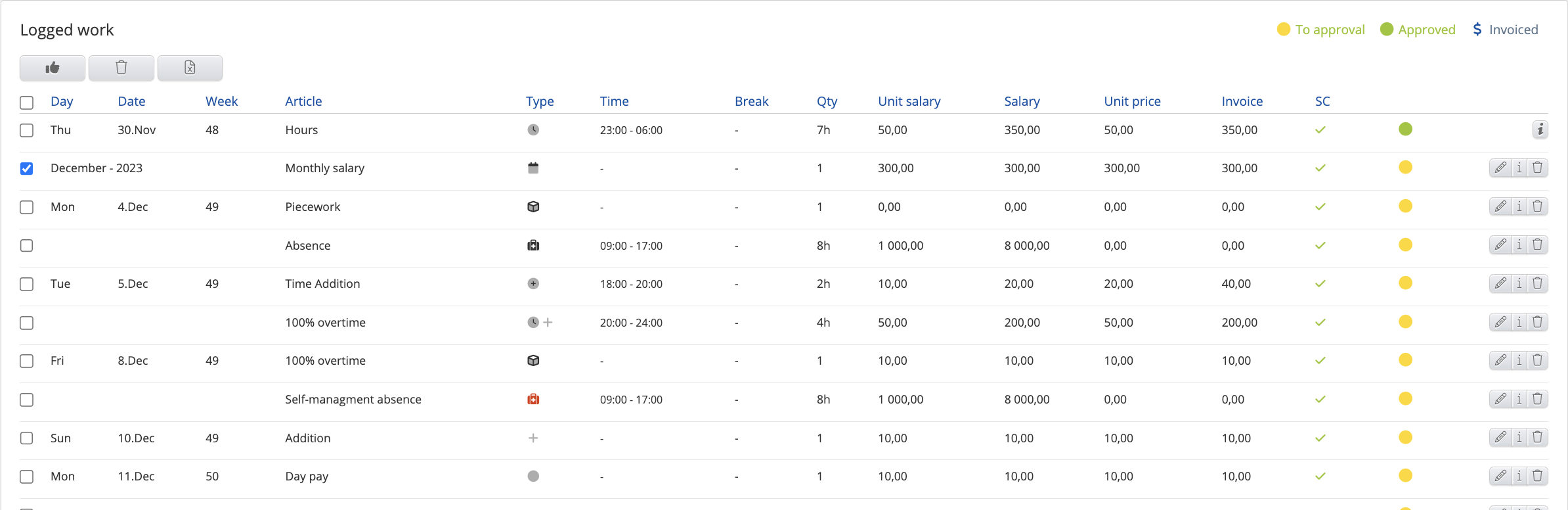Edit the Time Addition row on 5.Dec
Viewport: 1568px width, 510px height.
1500,283
